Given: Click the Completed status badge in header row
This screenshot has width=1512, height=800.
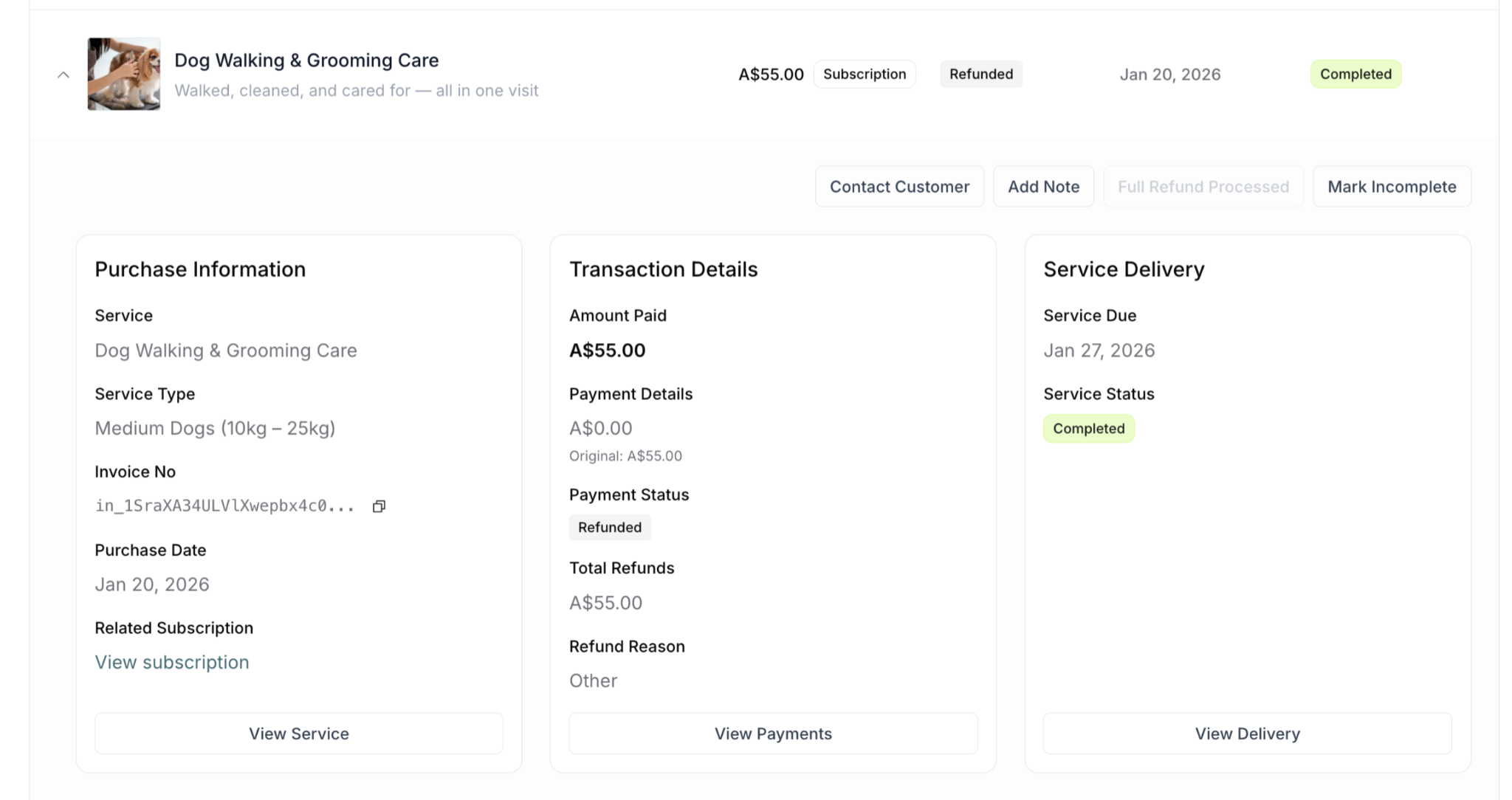Looking at the screenshot, I should point(1355,75).
